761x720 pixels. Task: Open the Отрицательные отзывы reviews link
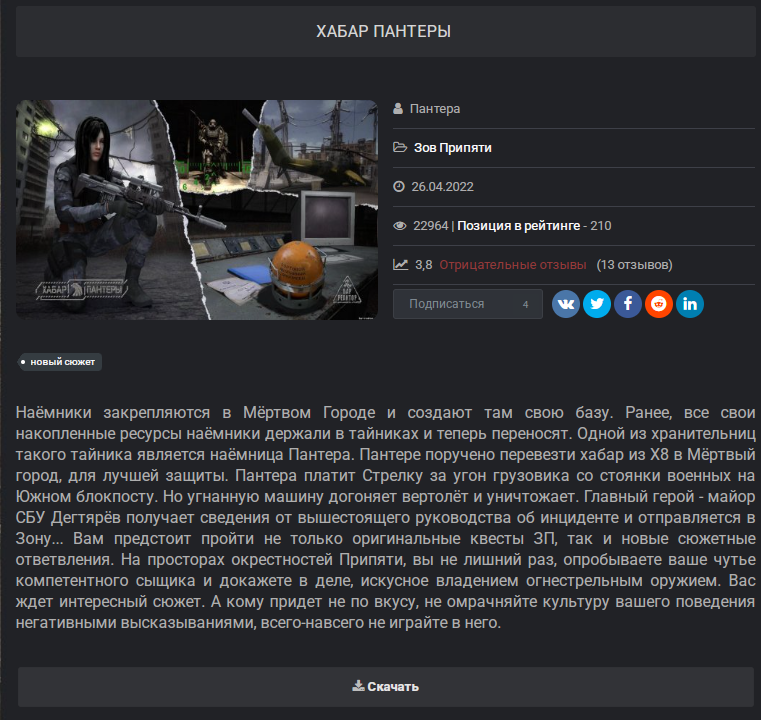click(513, 265)
